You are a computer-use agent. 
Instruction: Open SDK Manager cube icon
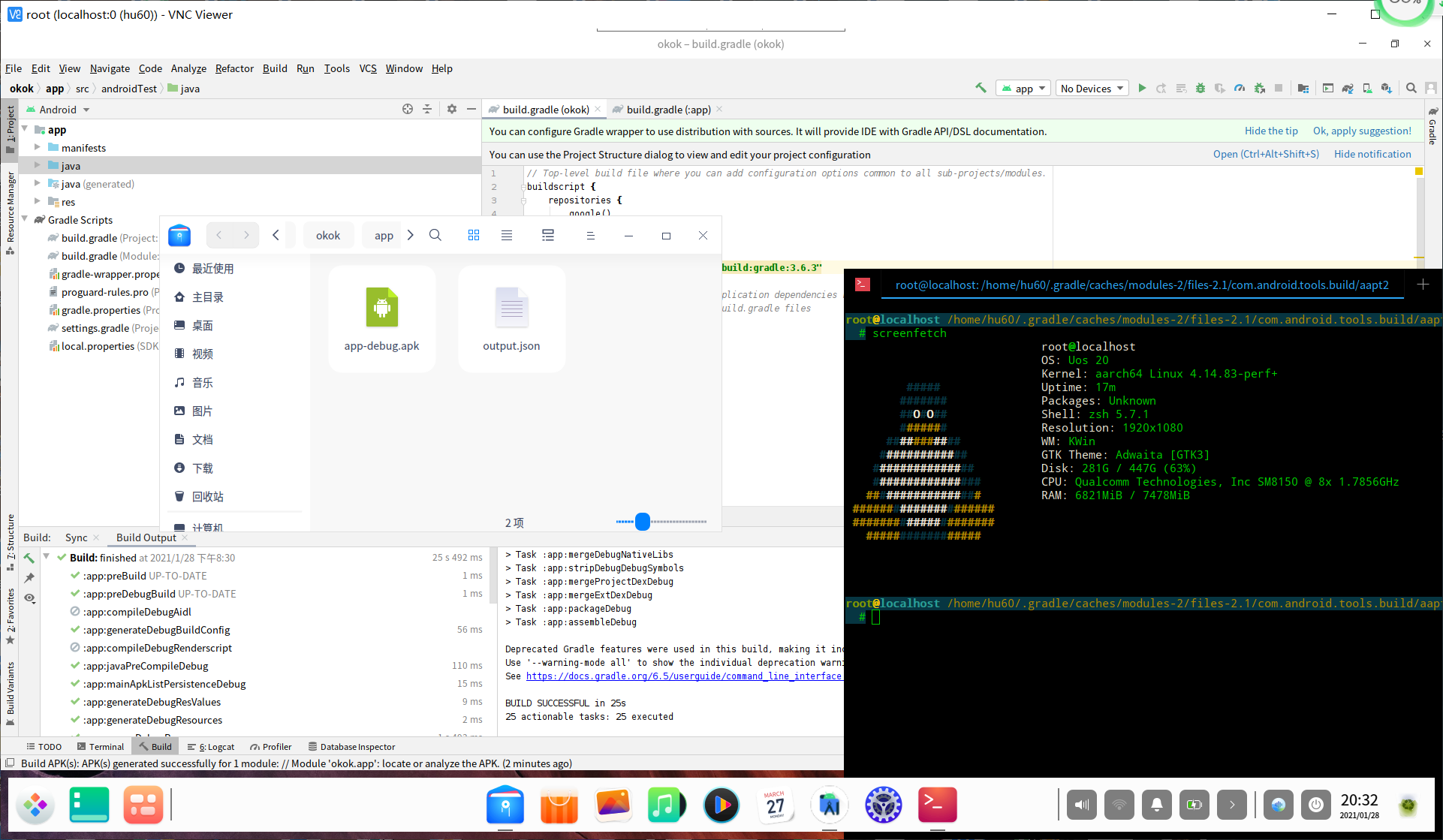[x=1386, y=88]
